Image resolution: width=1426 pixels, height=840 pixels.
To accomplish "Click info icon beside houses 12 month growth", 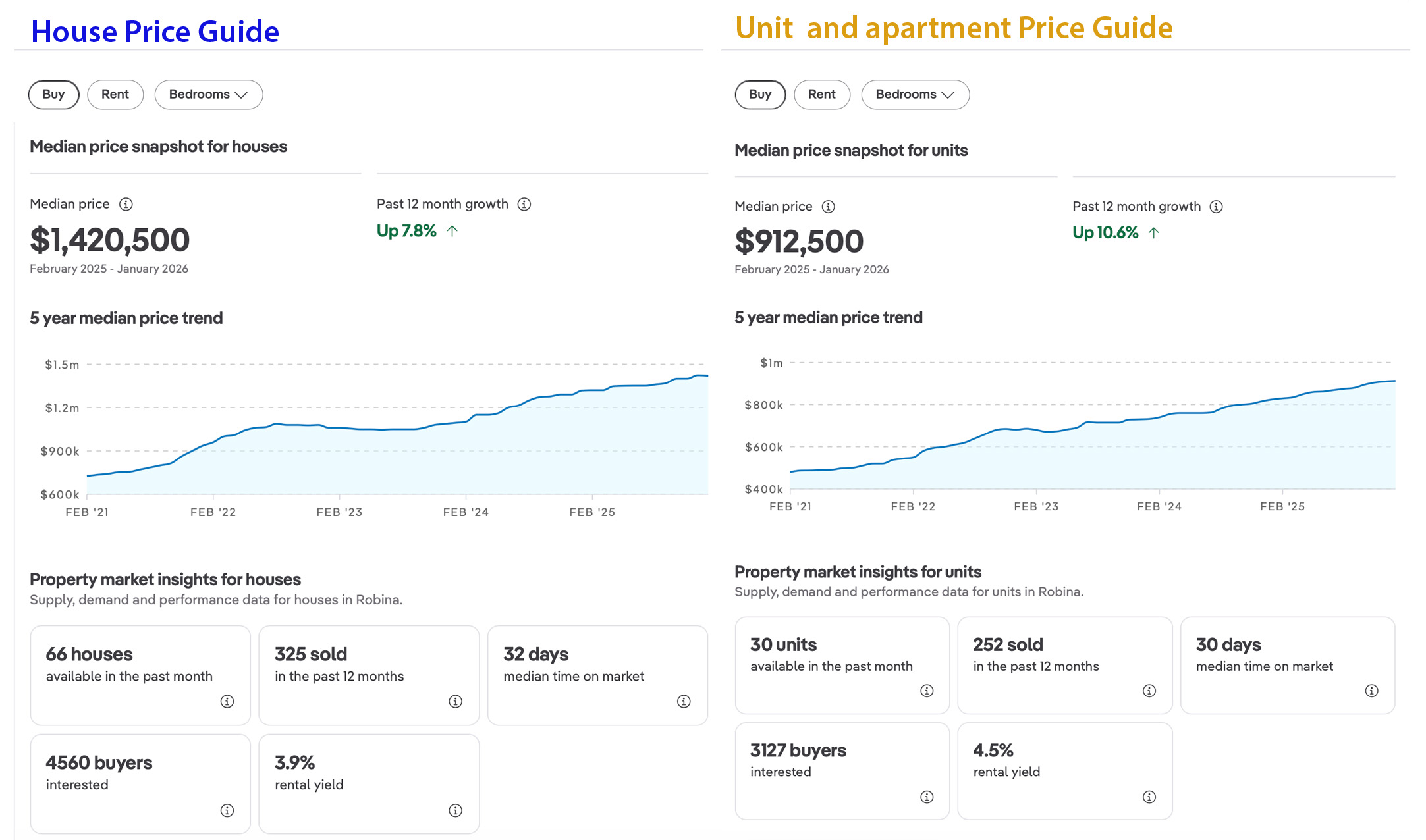I will (x=524, y=204).
